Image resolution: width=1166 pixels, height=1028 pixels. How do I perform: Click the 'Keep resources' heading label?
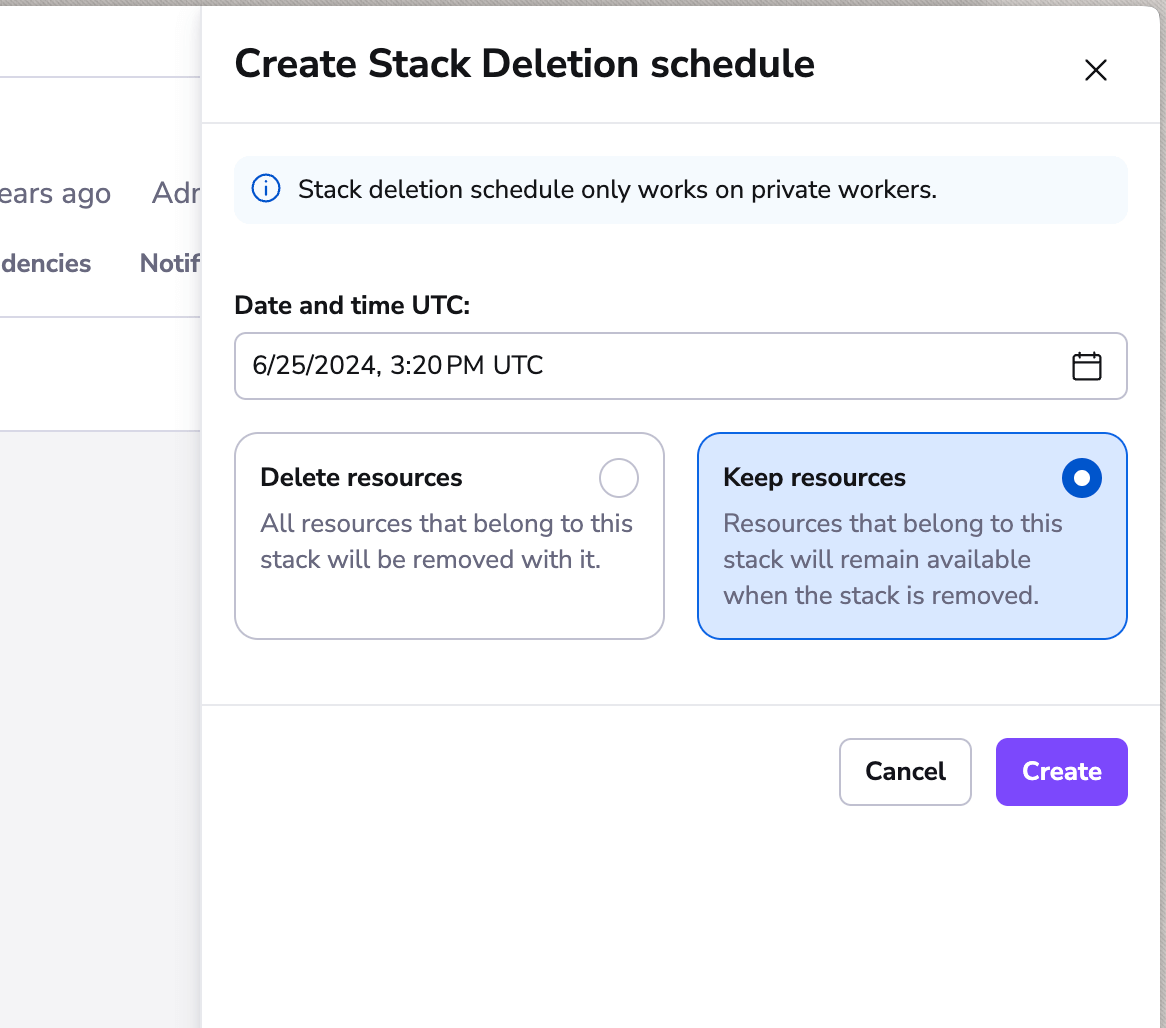click(814, 477)
